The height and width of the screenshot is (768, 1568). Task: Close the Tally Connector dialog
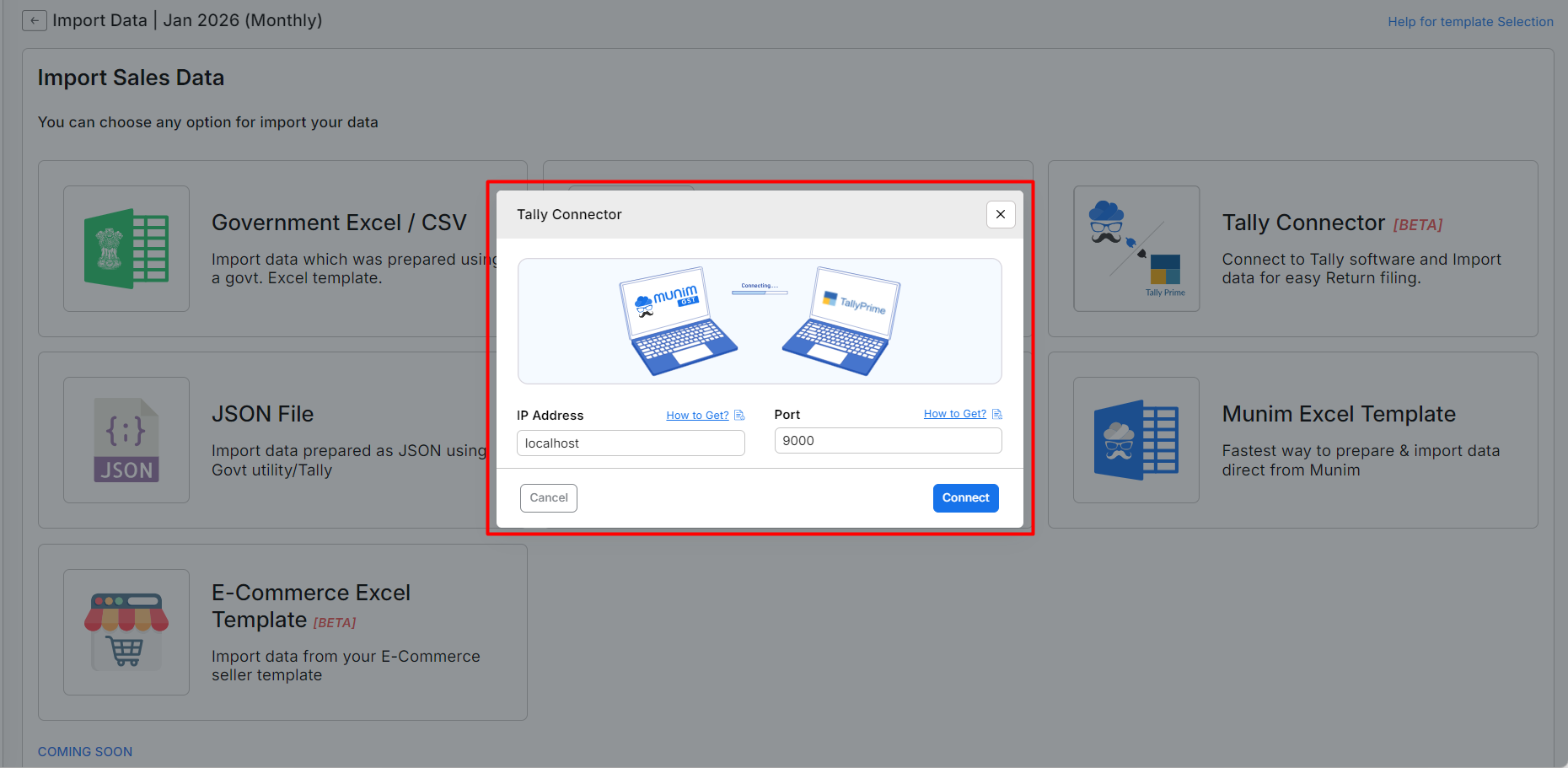[x=1000, y=214]
